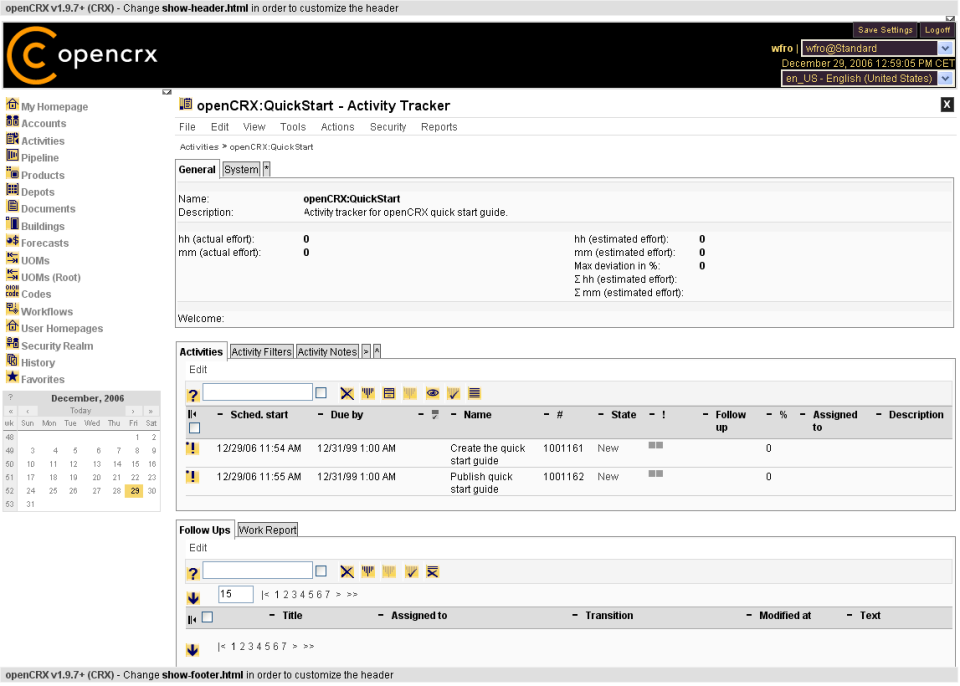Open the Products sidebar icon
This screenshot has width=960, height=686.
pyautogui.click(x=12, y=173)
